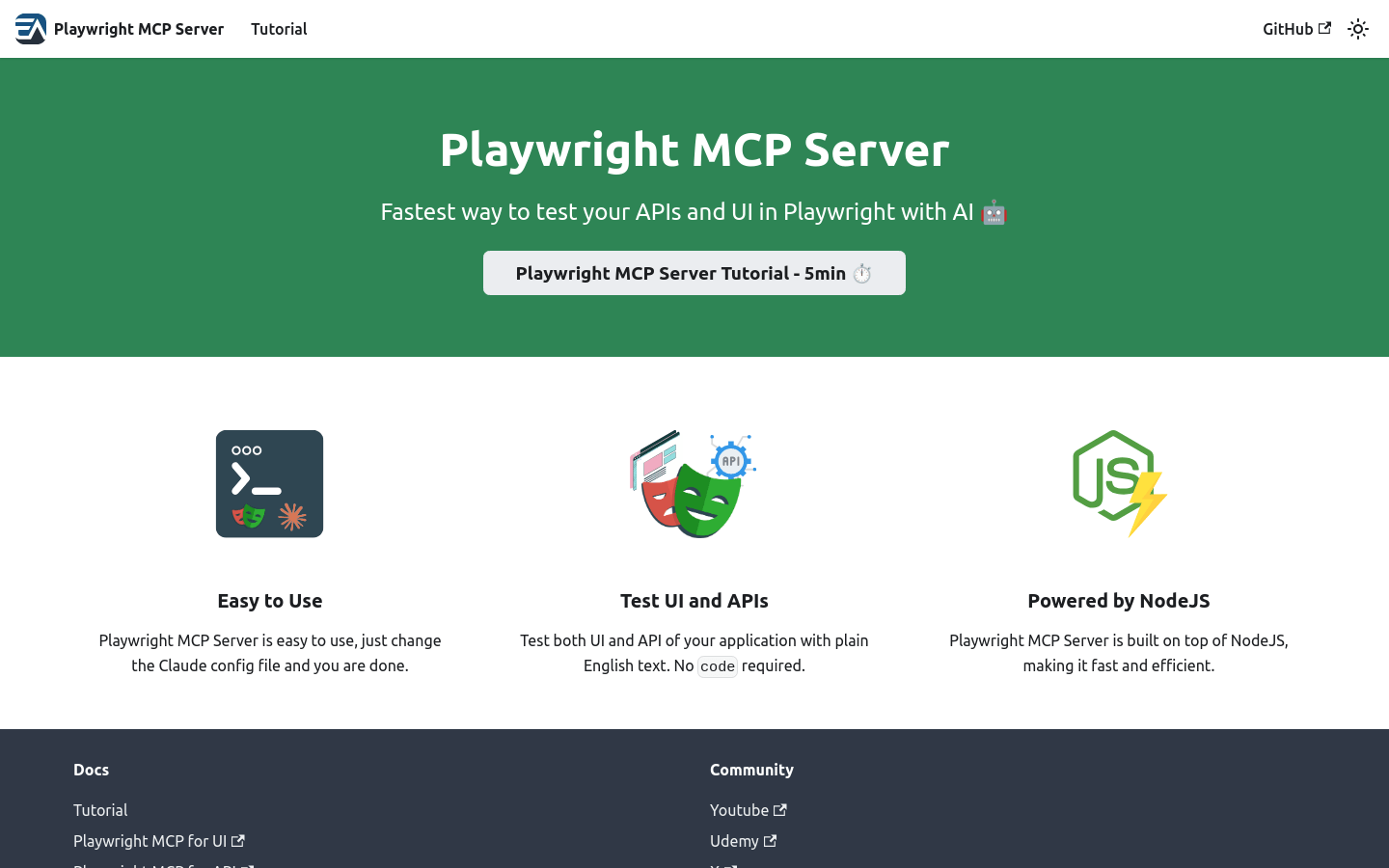Viewport: 1389px width, 868px height.
Task: Open the GitHub repository link
Action: (1287, 29)
